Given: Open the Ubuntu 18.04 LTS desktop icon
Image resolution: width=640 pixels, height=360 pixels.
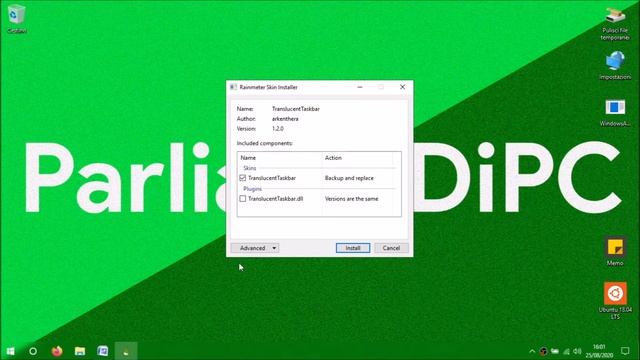Looking at the screenshot, I should (x=615, y=300).
